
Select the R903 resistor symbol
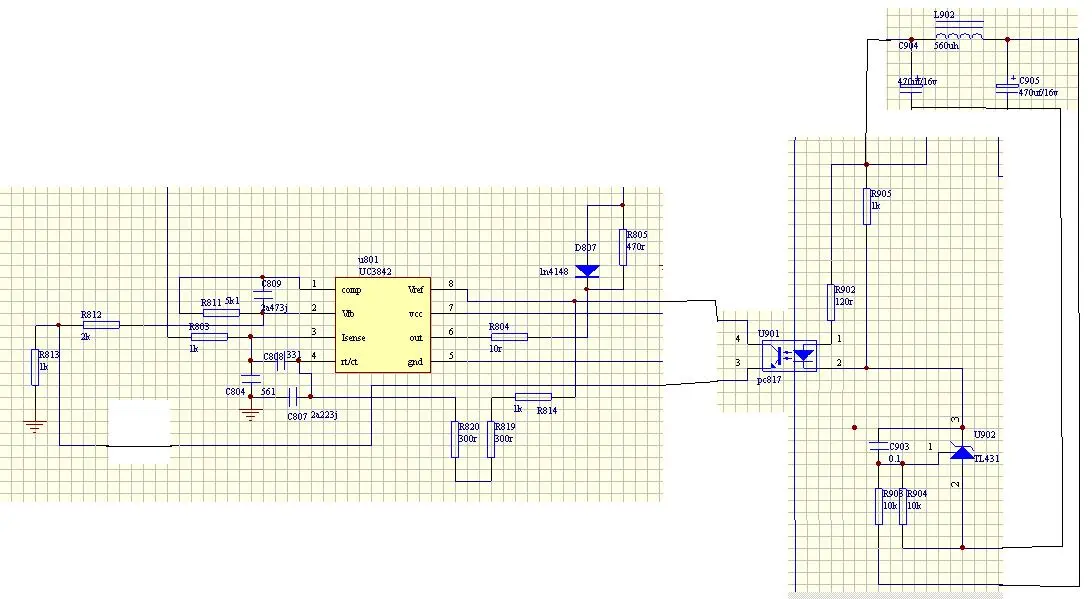click(879, 506)
